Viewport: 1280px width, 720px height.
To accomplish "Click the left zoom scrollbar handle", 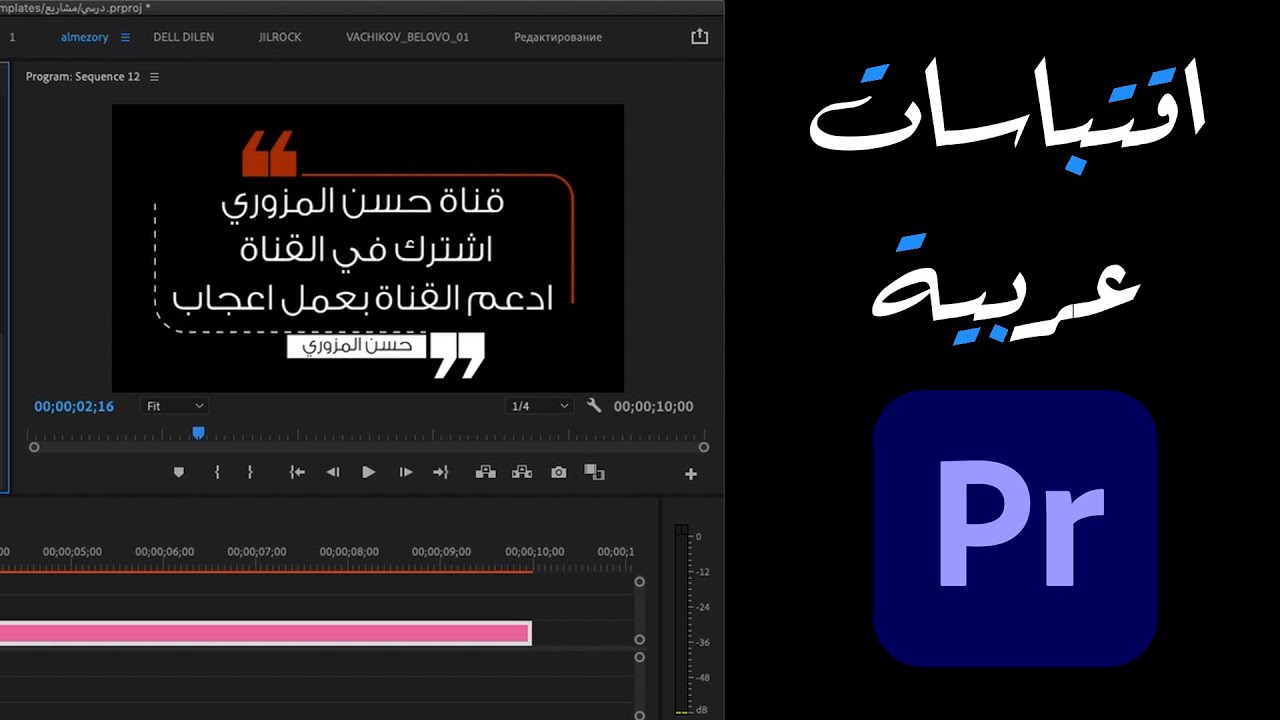I will pyautogui.click(x=34, y=447).
